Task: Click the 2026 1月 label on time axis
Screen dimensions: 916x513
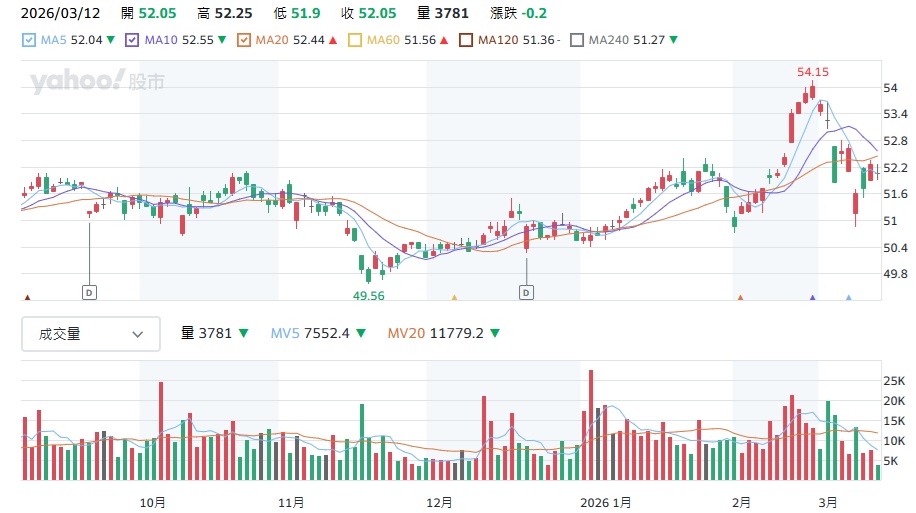Action: (x=606, y=501)
